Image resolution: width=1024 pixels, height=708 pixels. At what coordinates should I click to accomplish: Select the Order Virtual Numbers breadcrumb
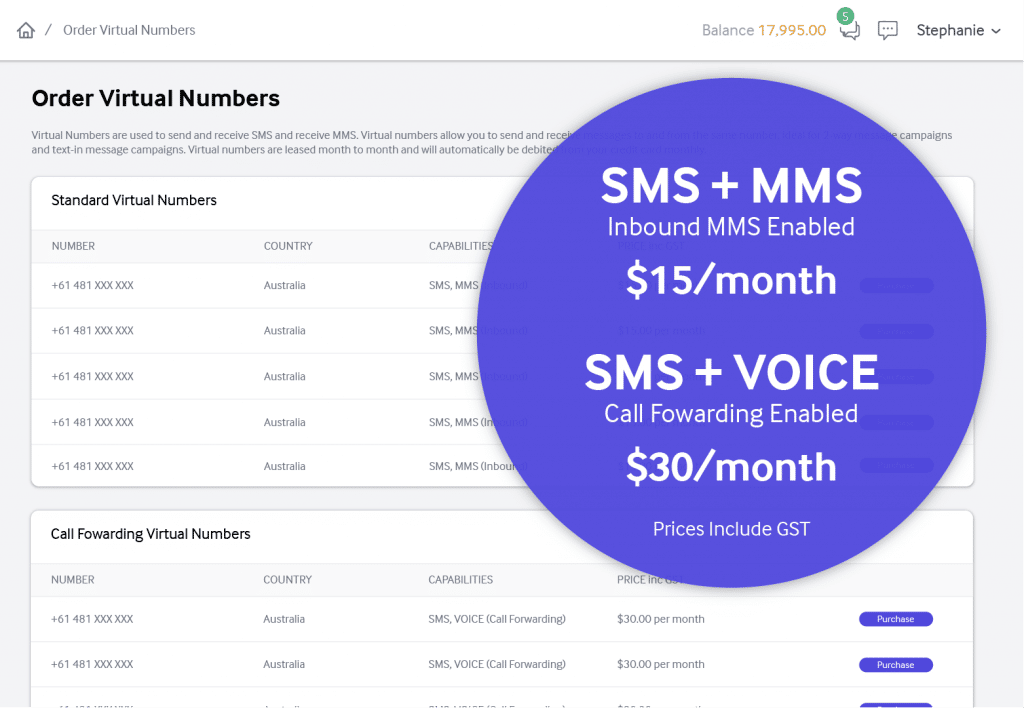coord(129,30)
